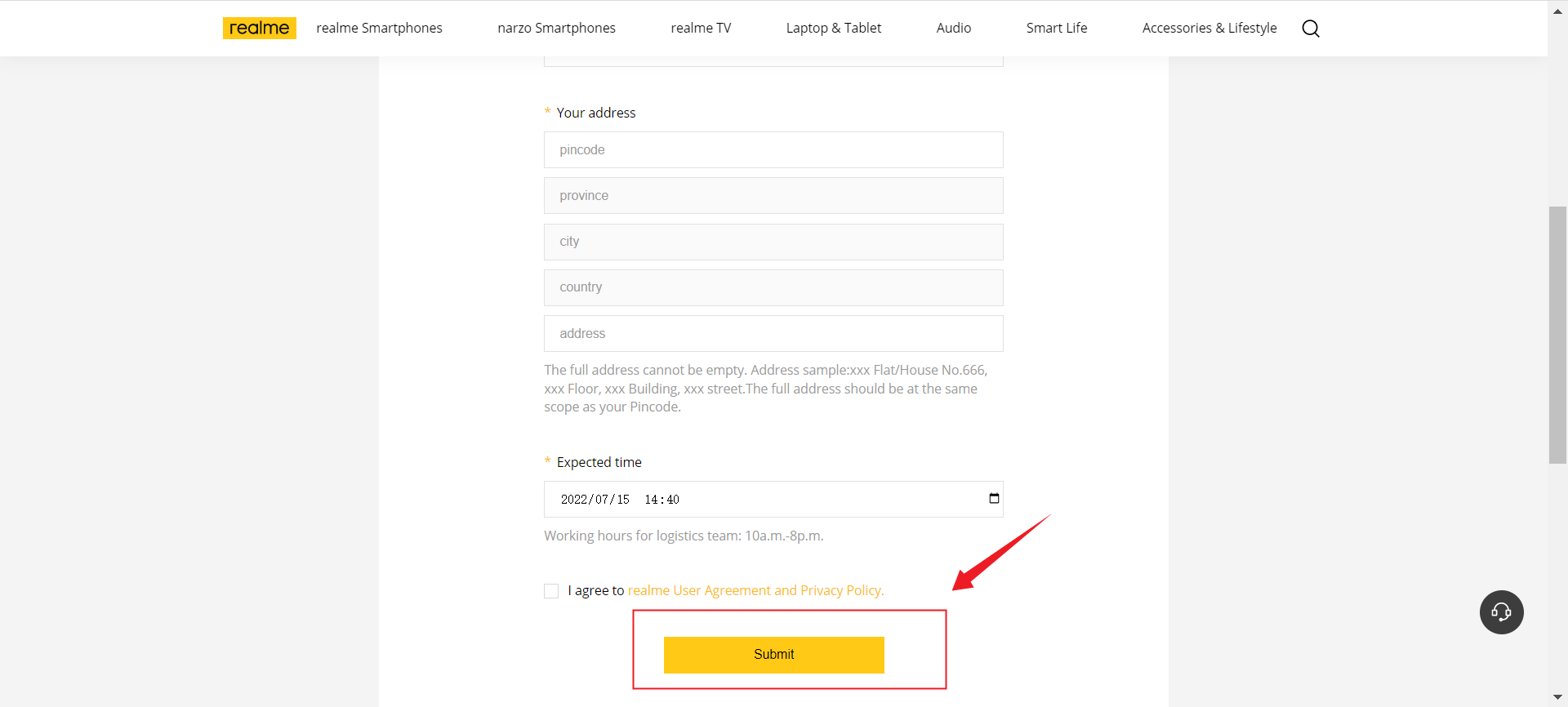
Task: Open the Accessories & Lifestyle menu
Action: click(1209, 28)
